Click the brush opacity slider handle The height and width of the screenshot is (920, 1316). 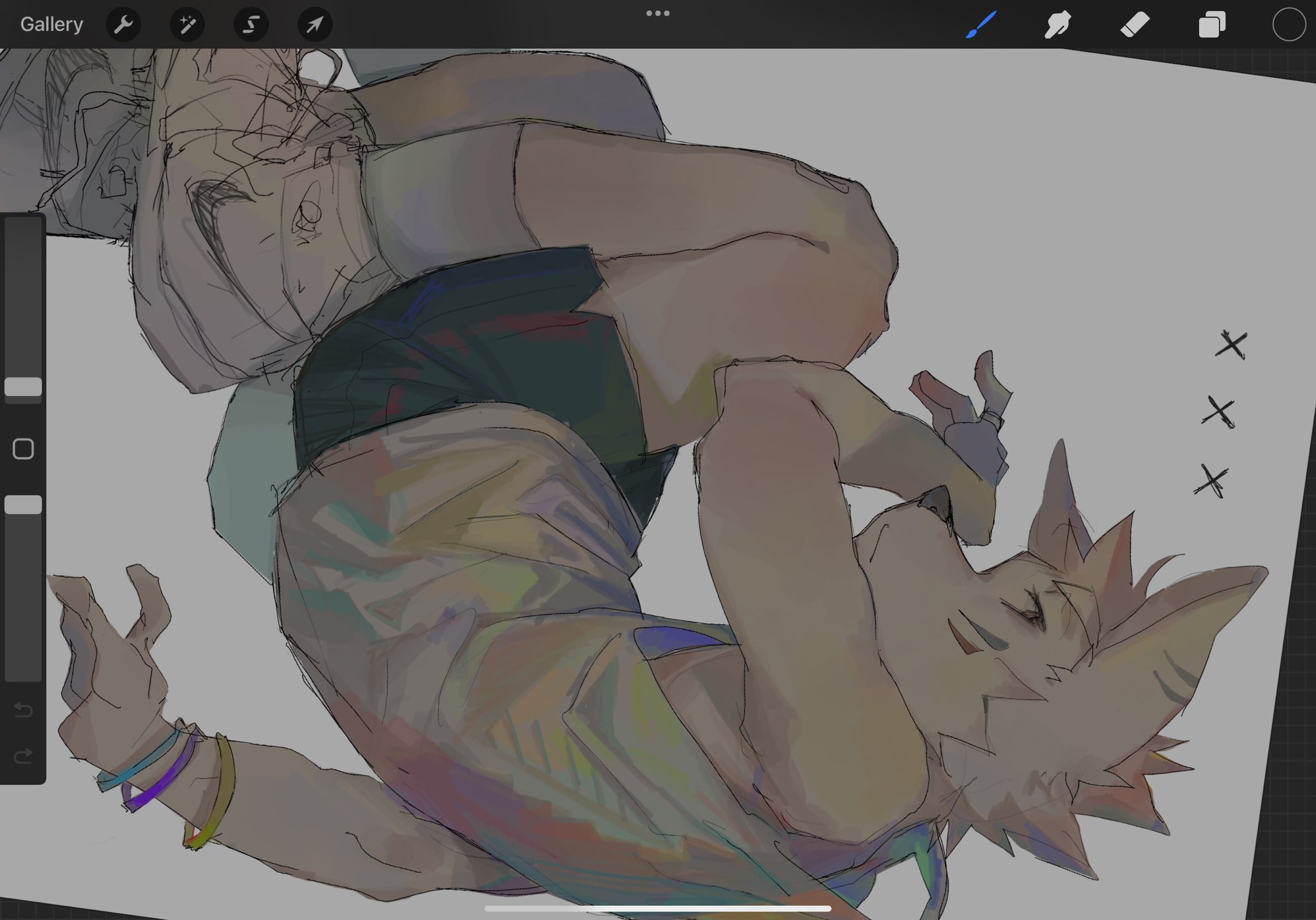[x=23, y=505]
